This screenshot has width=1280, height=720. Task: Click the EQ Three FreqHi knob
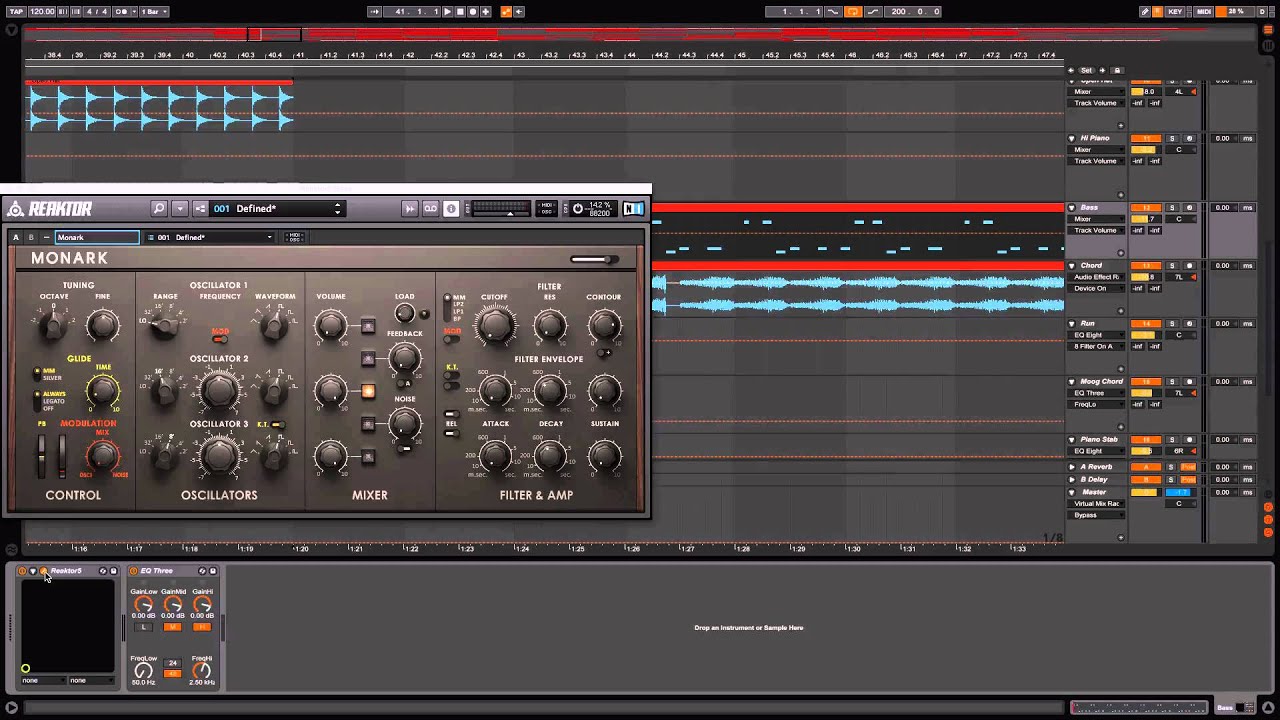coord(201,670)
